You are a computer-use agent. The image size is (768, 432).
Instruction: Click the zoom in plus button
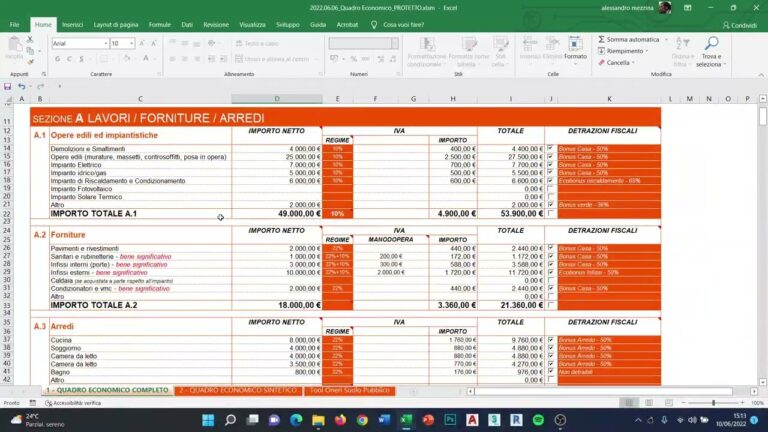(743, 403)
